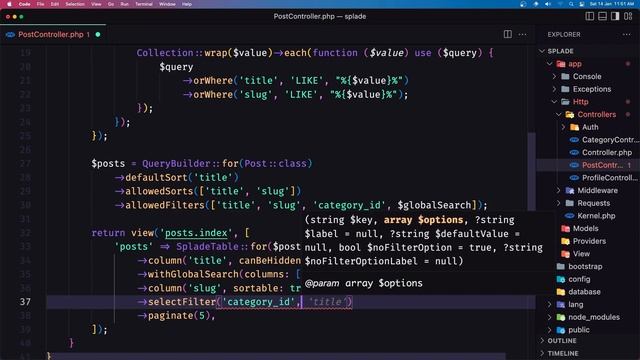Collapse the Http folder chevron
Viewport: 640px width, 360px height.
point(554,102)
